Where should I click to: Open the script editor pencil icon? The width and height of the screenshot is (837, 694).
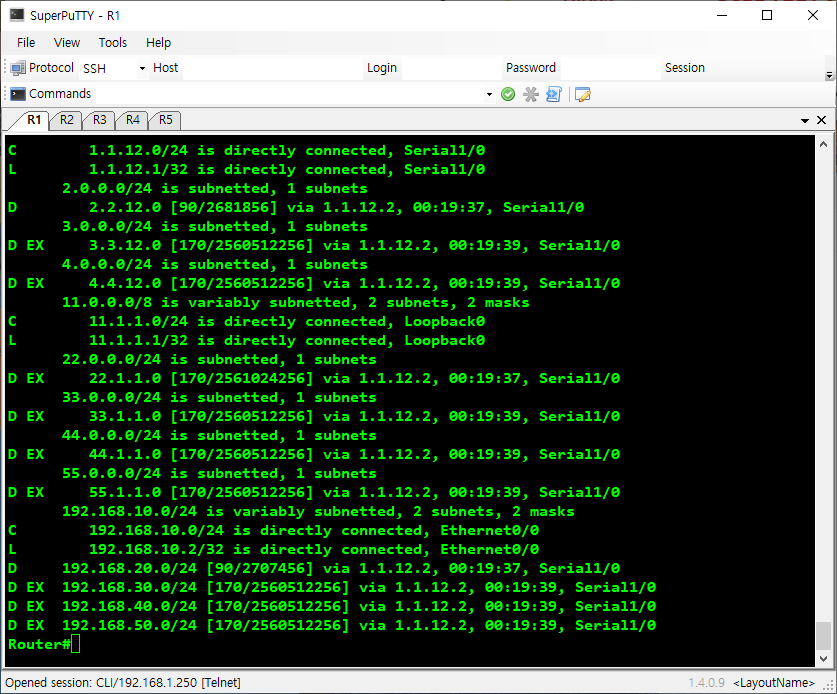coord(582,94)
